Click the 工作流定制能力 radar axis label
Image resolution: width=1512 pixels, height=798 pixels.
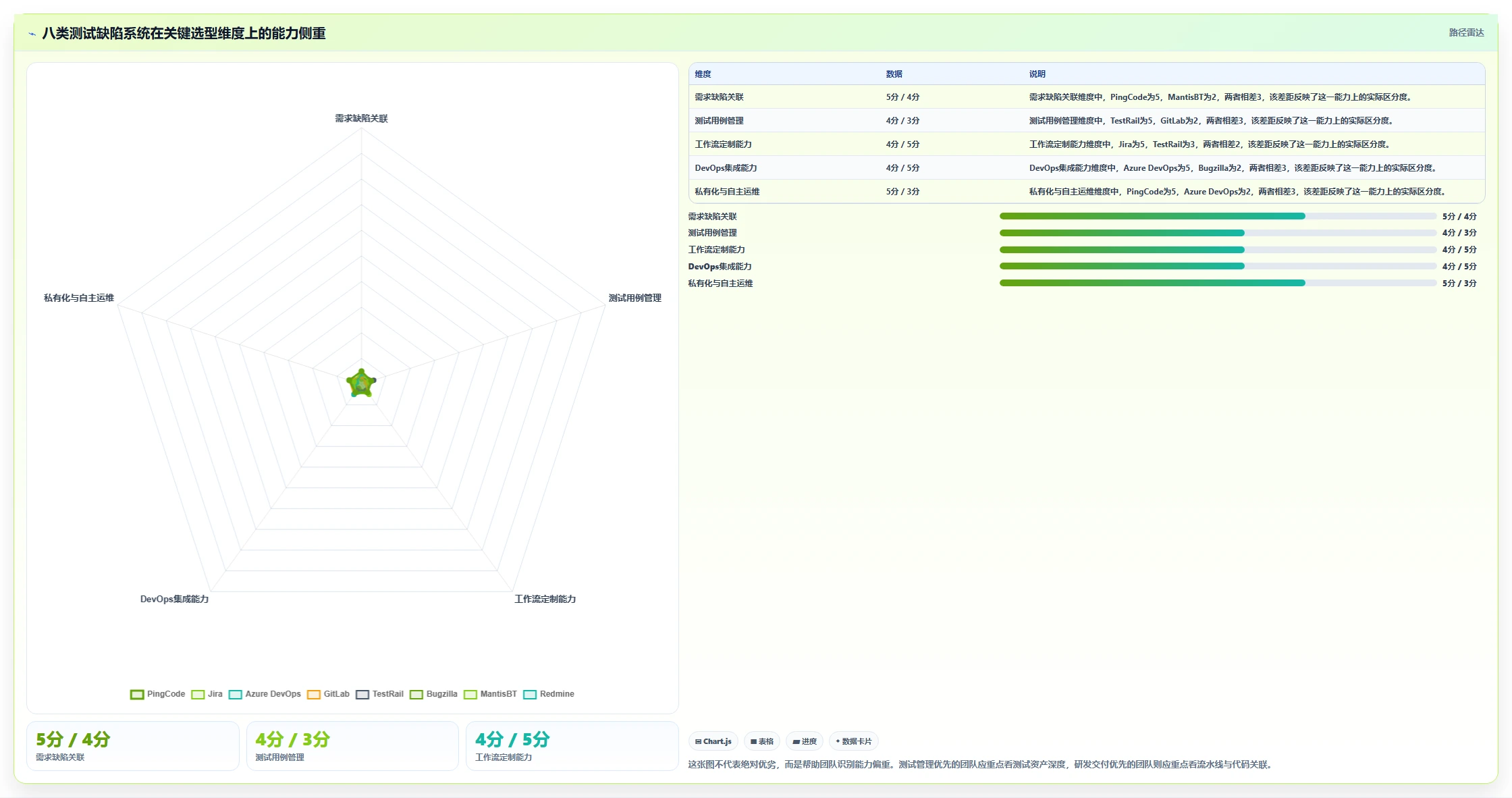545,600
